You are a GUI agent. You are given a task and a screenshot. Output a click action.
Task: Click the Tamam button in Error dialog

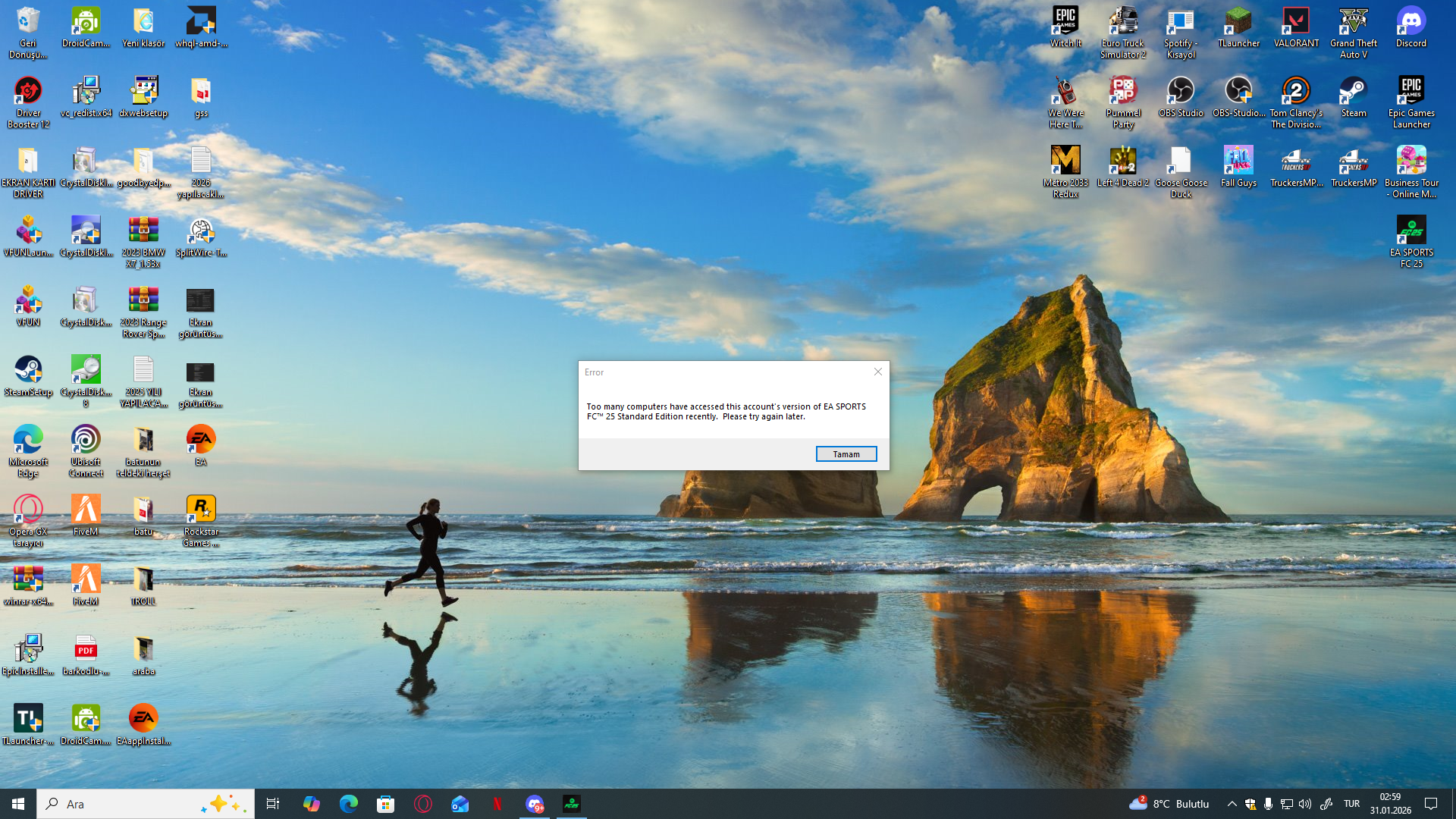coord(846,454)
